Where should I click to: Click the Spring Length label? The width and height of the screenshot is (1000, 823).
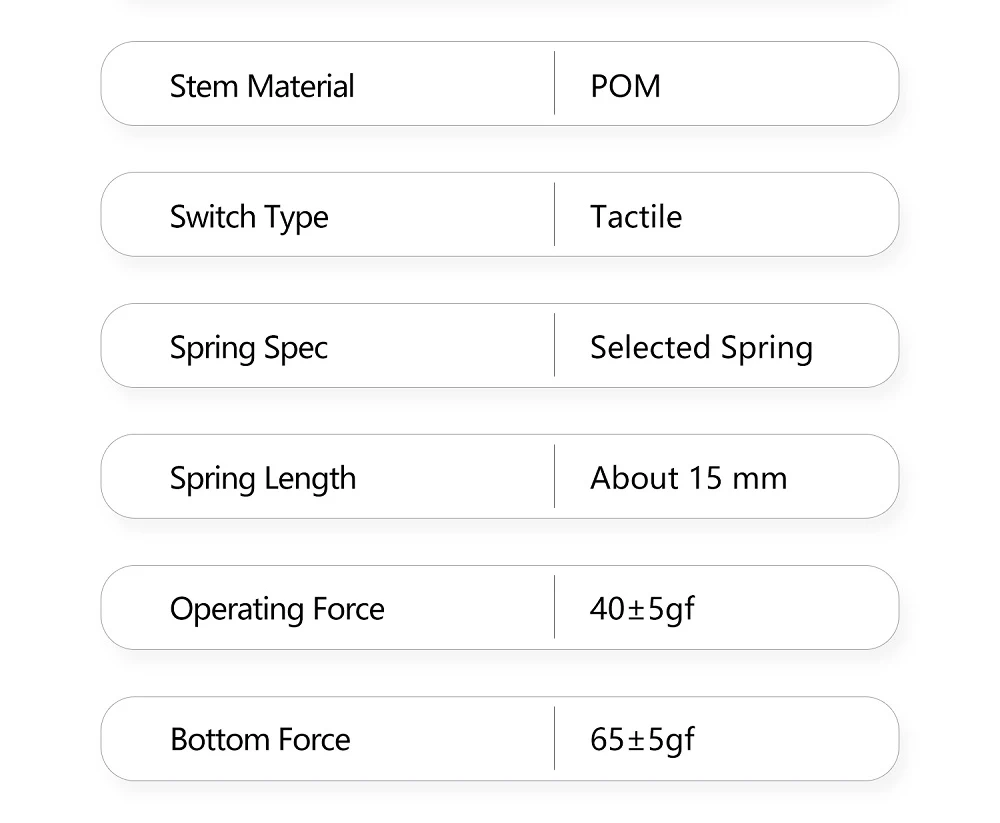[263, 479]
